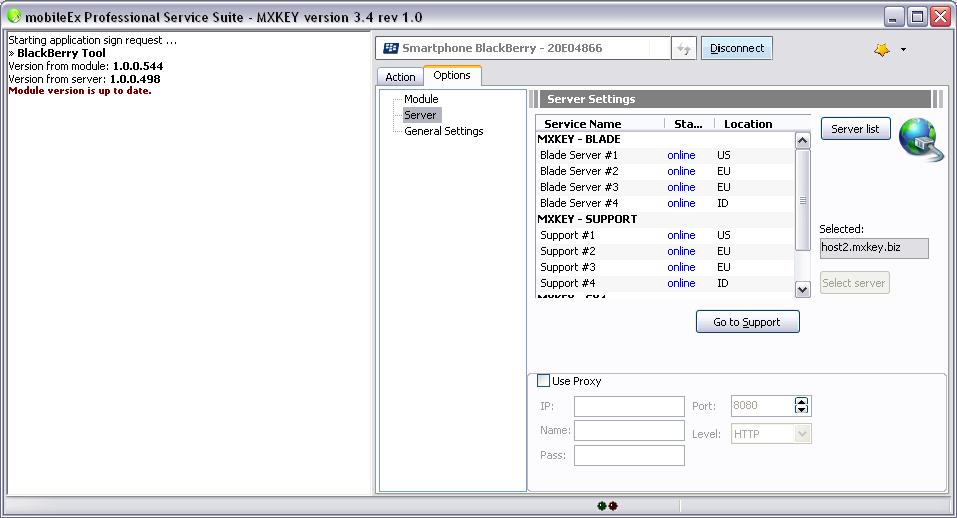Open the Smartphone BlackBerry device dropdown
This screenshot has height=518, width=957.
point(522,48)
